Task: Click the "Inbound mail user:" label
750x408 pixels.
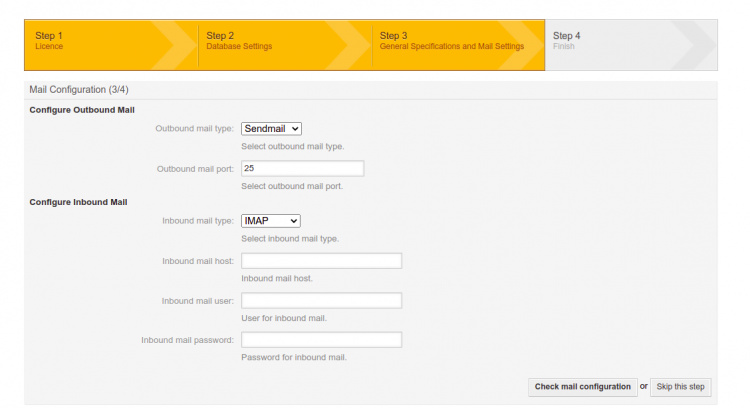Action: [x=197, y=301]
